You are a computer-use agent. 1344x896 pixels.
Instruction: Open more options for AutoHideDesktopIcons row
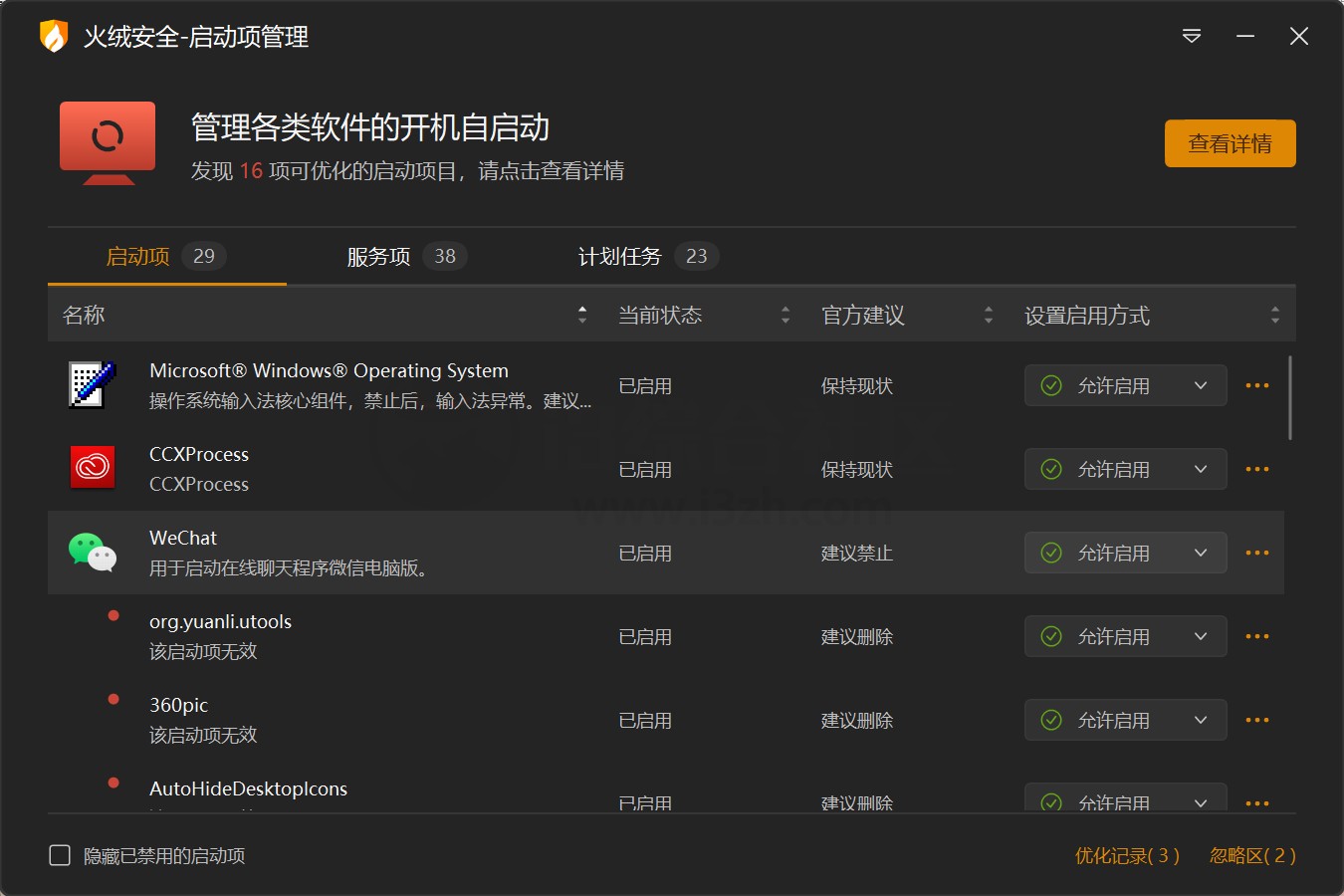pyautogui.click(x=1257, y=802)
